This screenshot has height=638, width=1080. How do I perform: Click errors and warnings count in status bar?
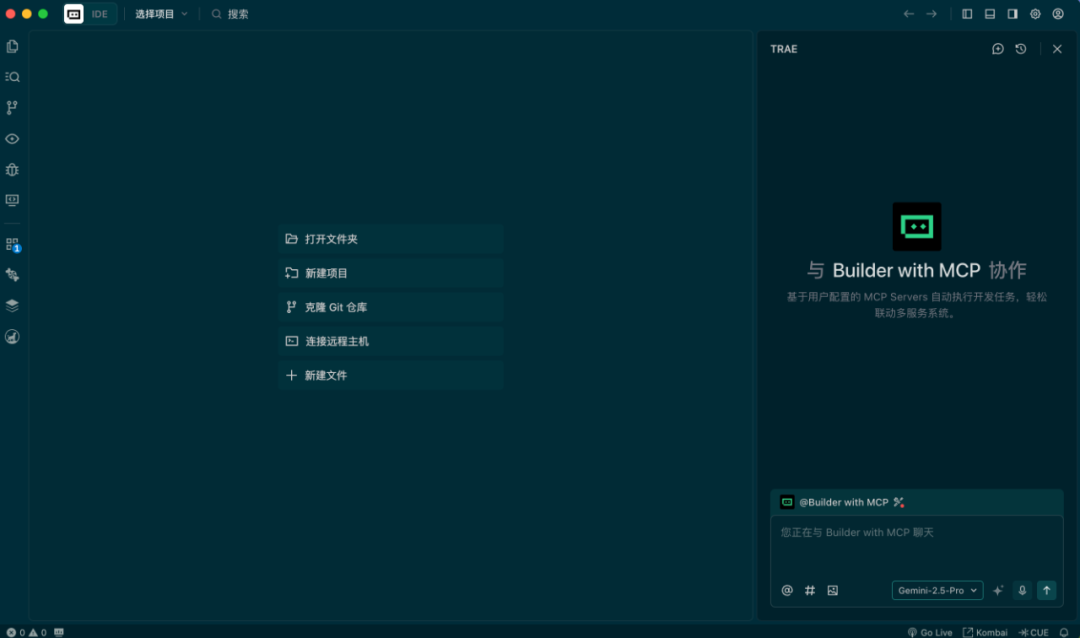(26, 632)
